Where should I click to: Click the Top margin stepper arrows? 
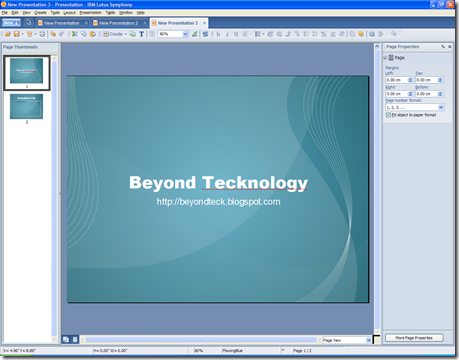coord(440,80)
